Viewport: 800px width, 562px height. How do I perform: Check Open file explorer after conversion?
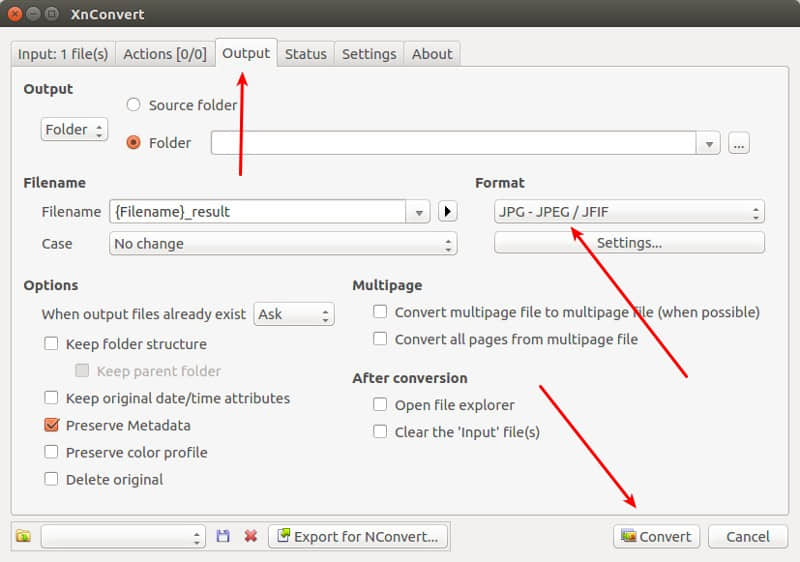(x=380, y=405)
